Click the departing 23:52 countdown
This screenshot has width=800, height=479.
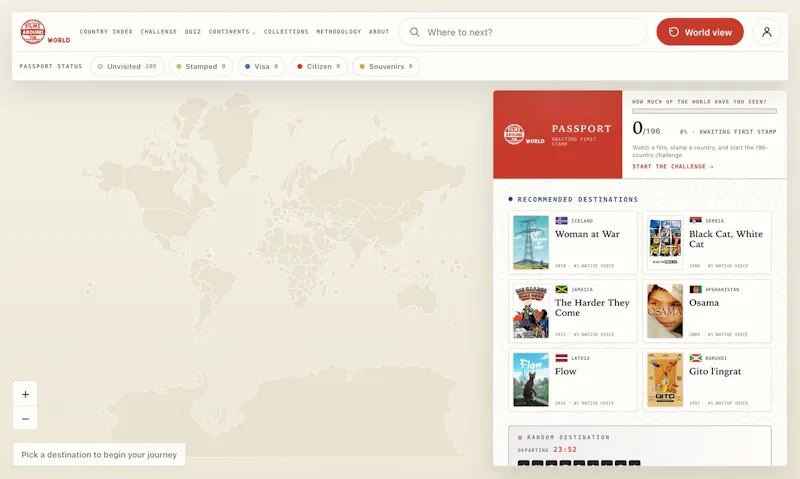click(565, 449)
